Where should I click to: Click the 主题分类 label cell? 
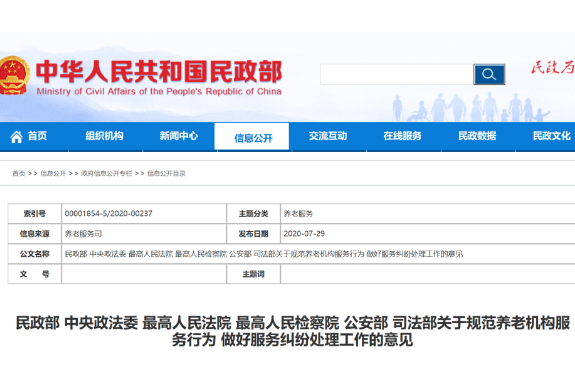point(253,213)
